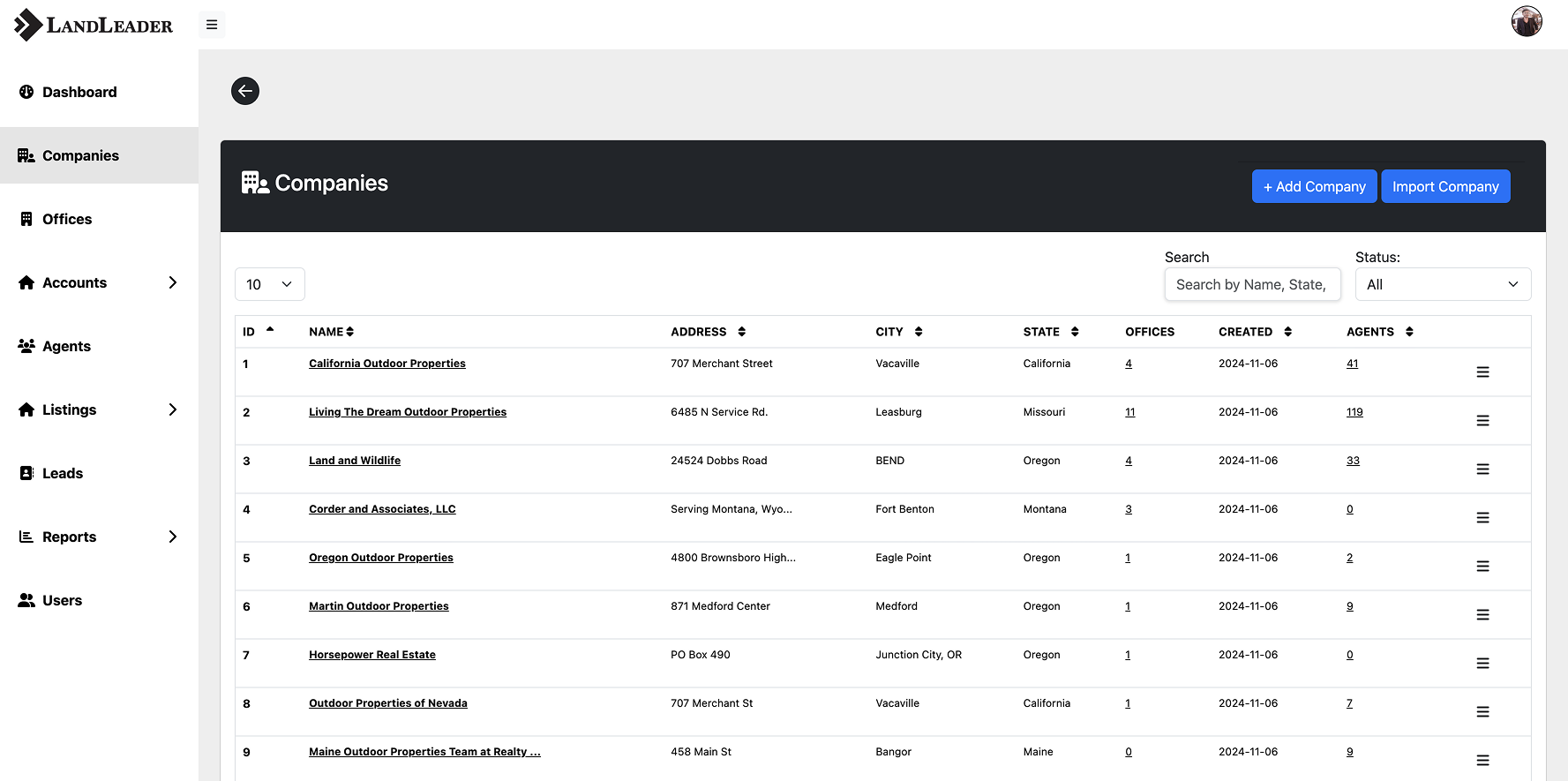Open row menu for Outdoor Properties of Nevada
The height and width of the screenshot is (781, 1568).
click(x=1482, y=712)
